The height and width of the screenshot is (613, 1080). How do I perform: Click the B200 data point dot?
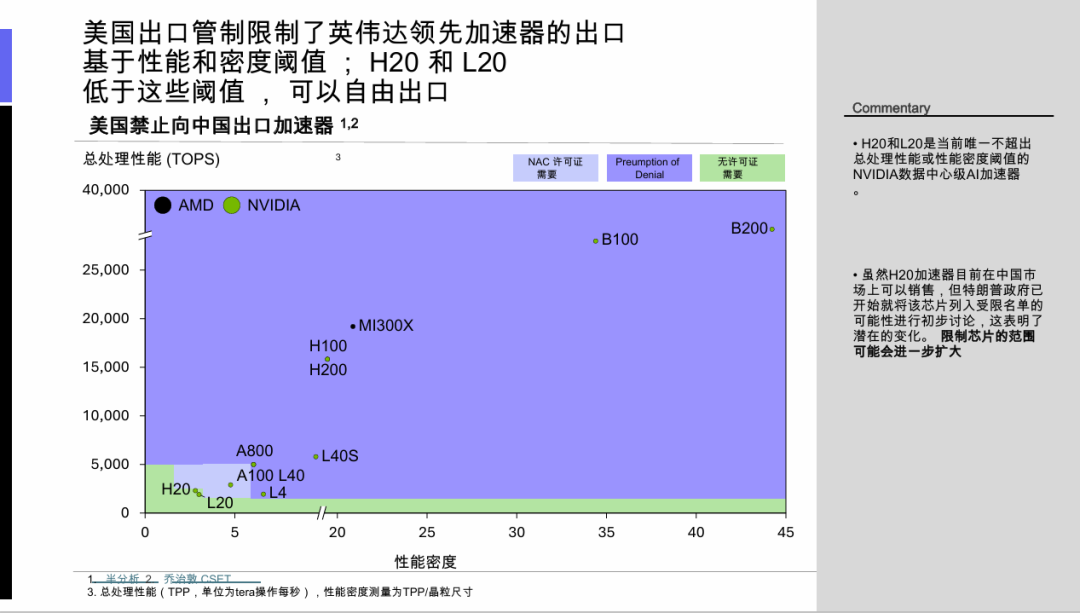click(772, 229)
